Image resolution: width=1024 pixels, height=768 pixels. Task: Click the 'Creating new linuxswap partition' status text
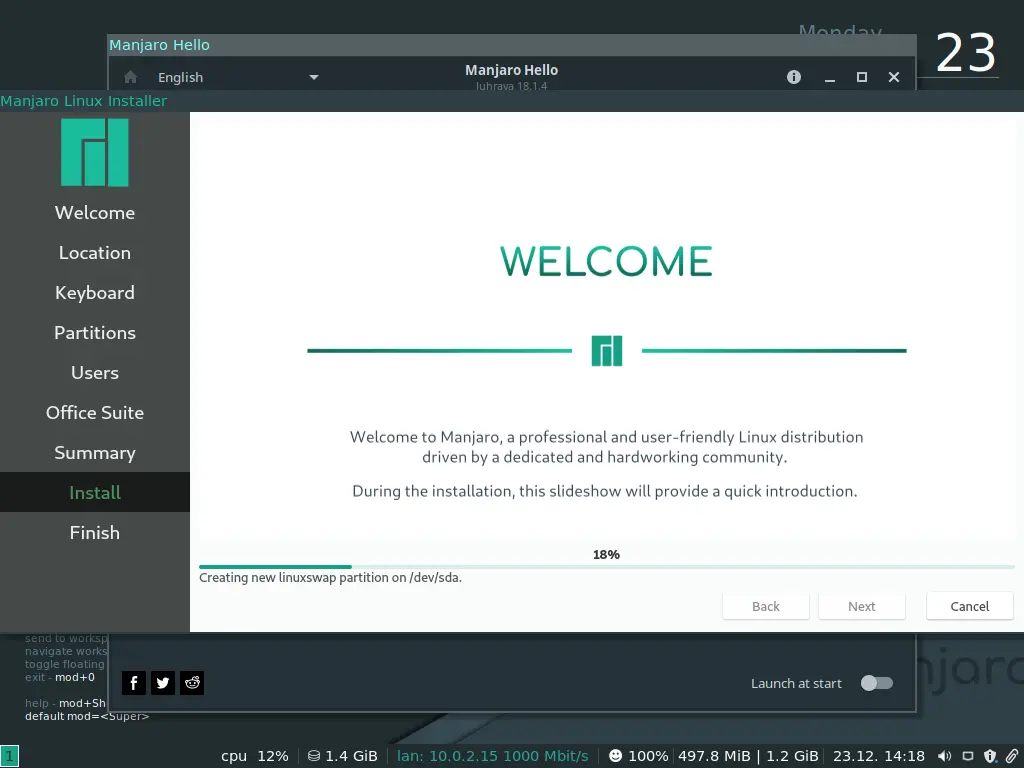(330, 577)
